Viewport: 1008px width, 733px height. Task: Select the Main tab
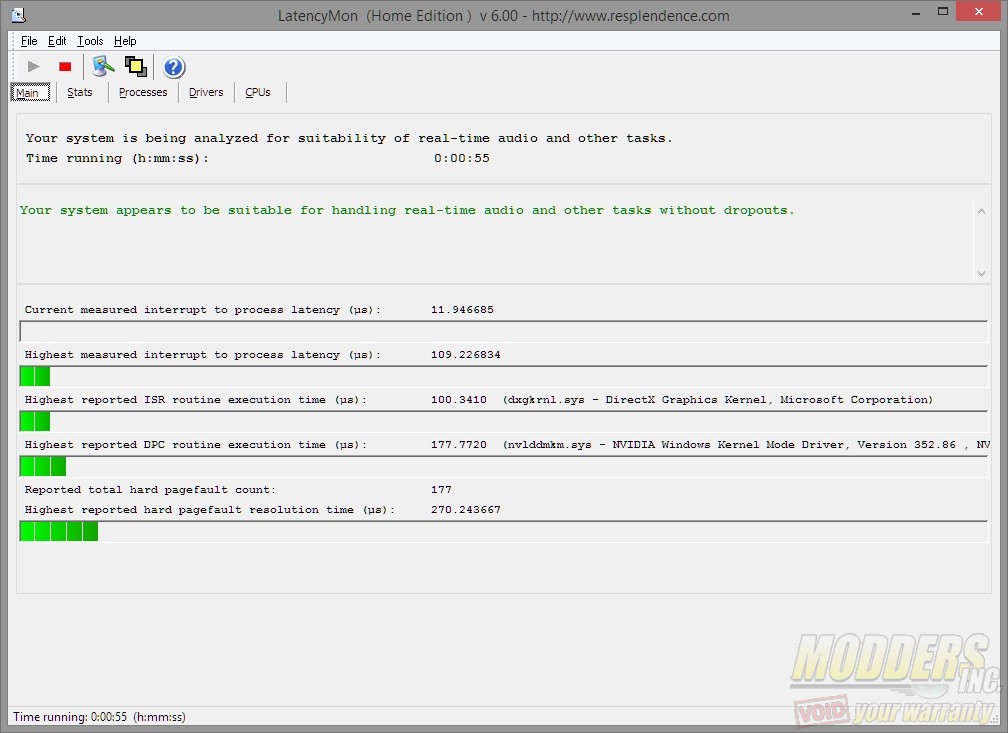(30, 93)
